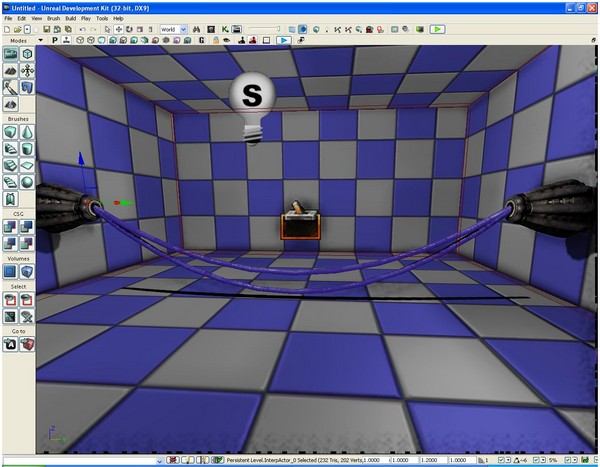Open the Brush menu
This screenshot has height=467, width=600.
coord(53,18)
